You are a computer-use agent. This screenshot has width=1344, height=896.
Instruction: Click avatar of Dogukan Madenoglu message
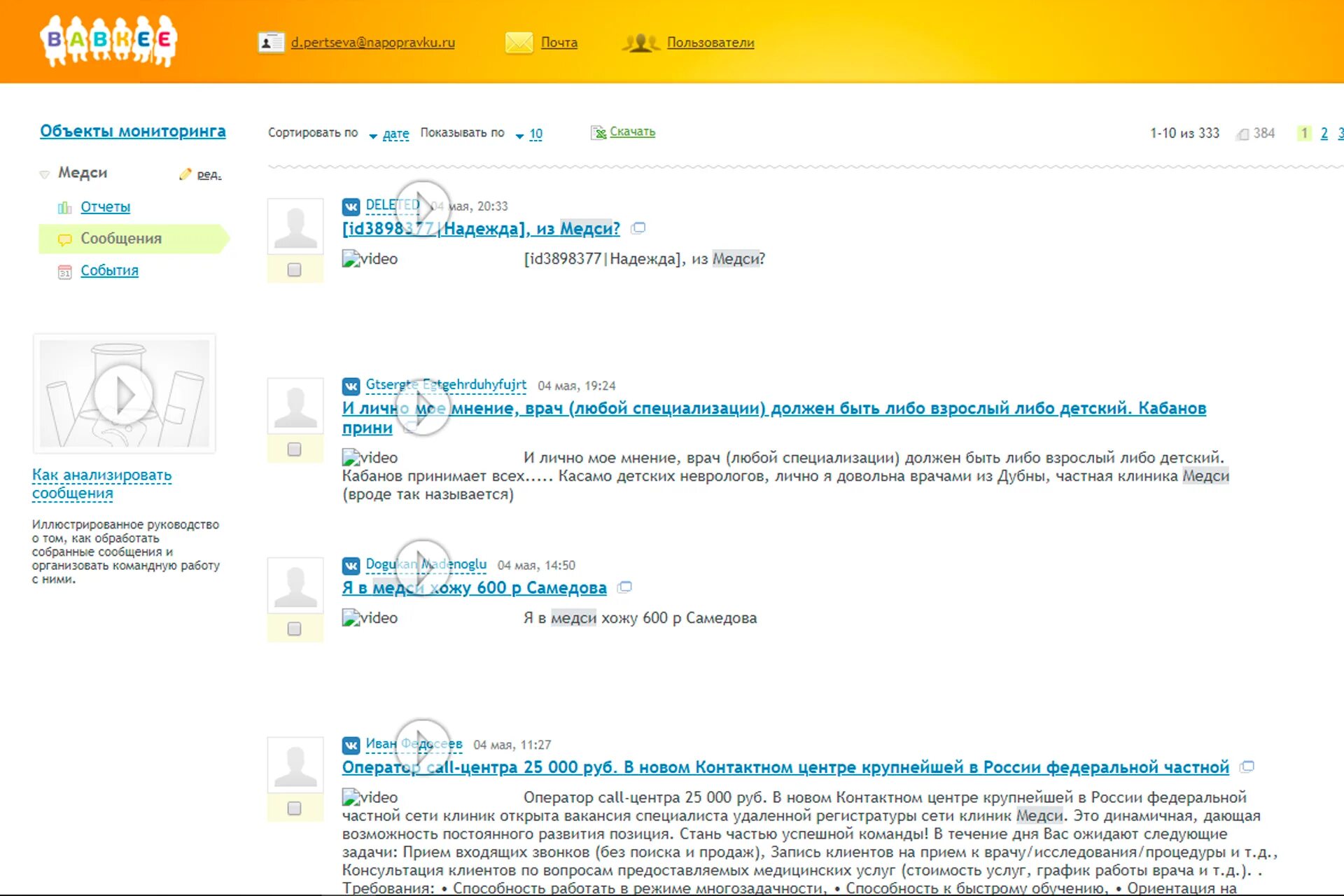coord(295,586)
